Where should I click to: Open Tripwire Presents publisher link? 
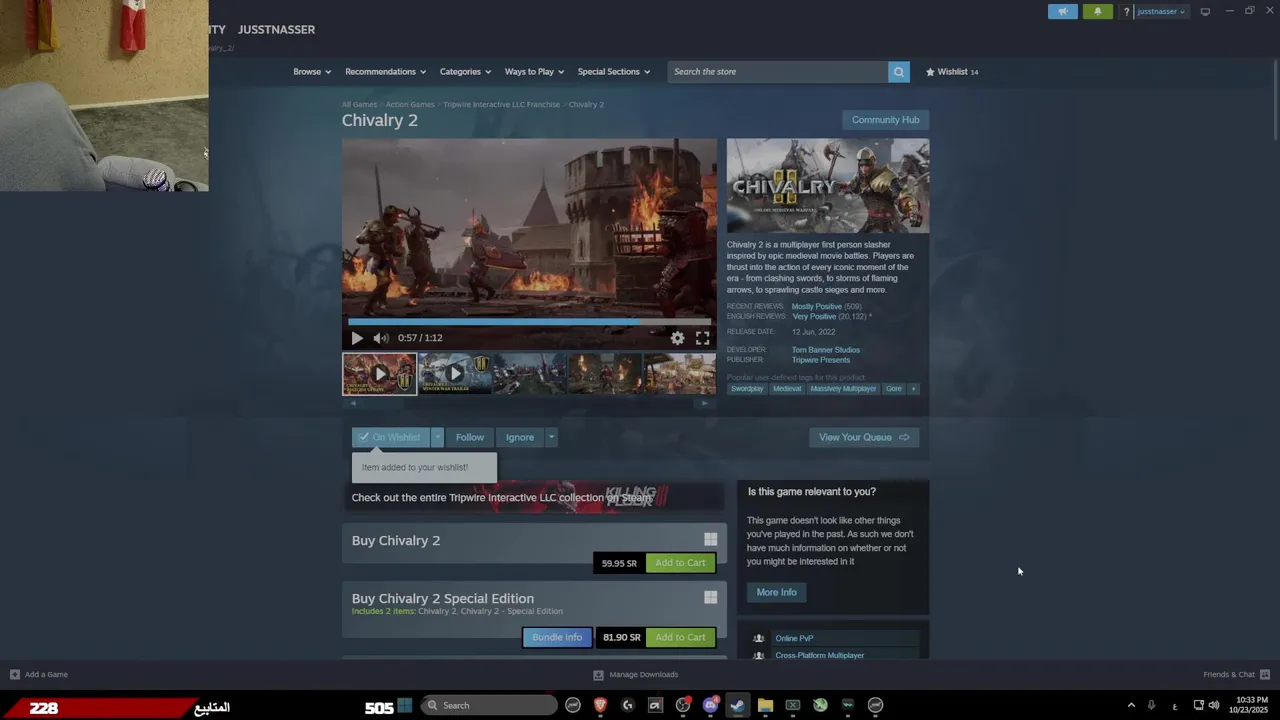[821, 360]
